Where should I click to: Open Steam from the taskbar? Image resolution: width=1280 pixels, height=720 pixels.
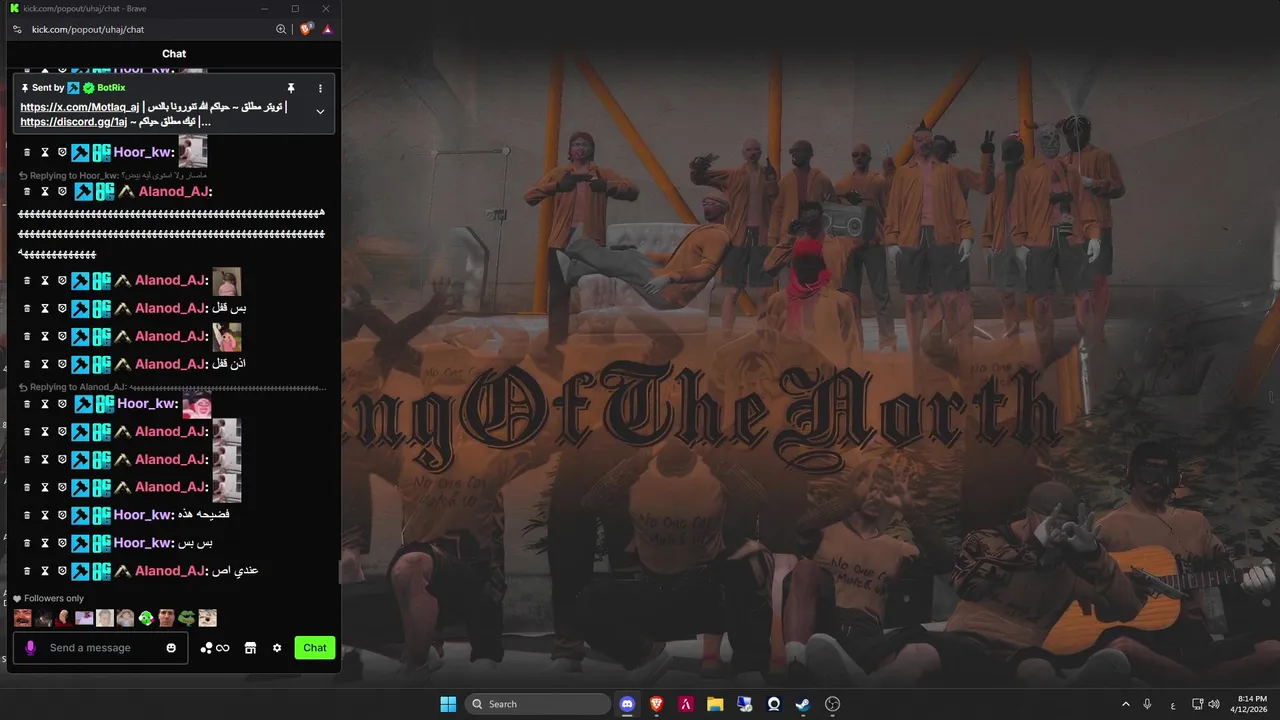pyautogui.click(x=803, y=704)
